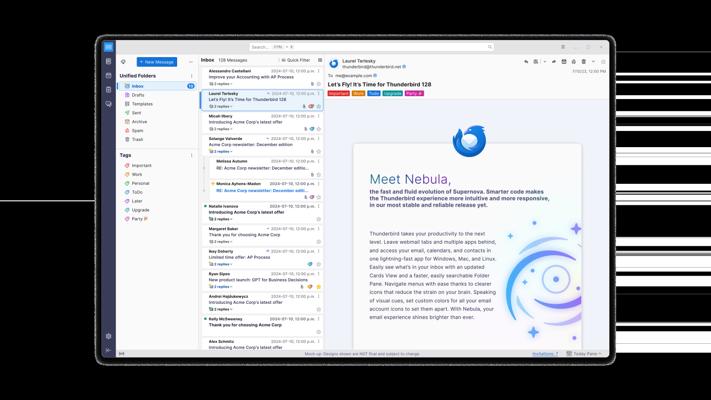
Task: Open Melissa Autumn's reply message
Action: tap(266, 167)
